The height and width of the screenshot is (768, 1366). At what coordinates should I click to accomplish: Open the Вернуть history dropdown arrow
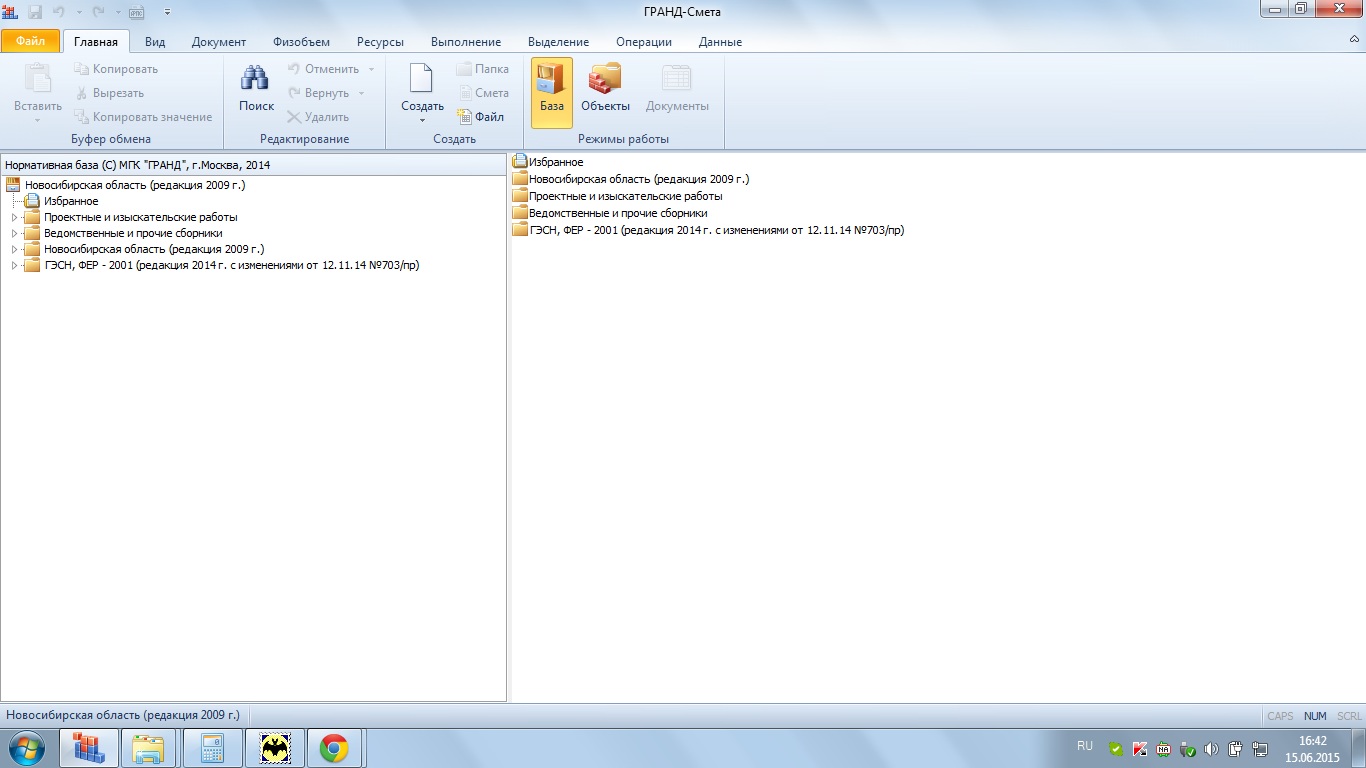tap(361, 93)
